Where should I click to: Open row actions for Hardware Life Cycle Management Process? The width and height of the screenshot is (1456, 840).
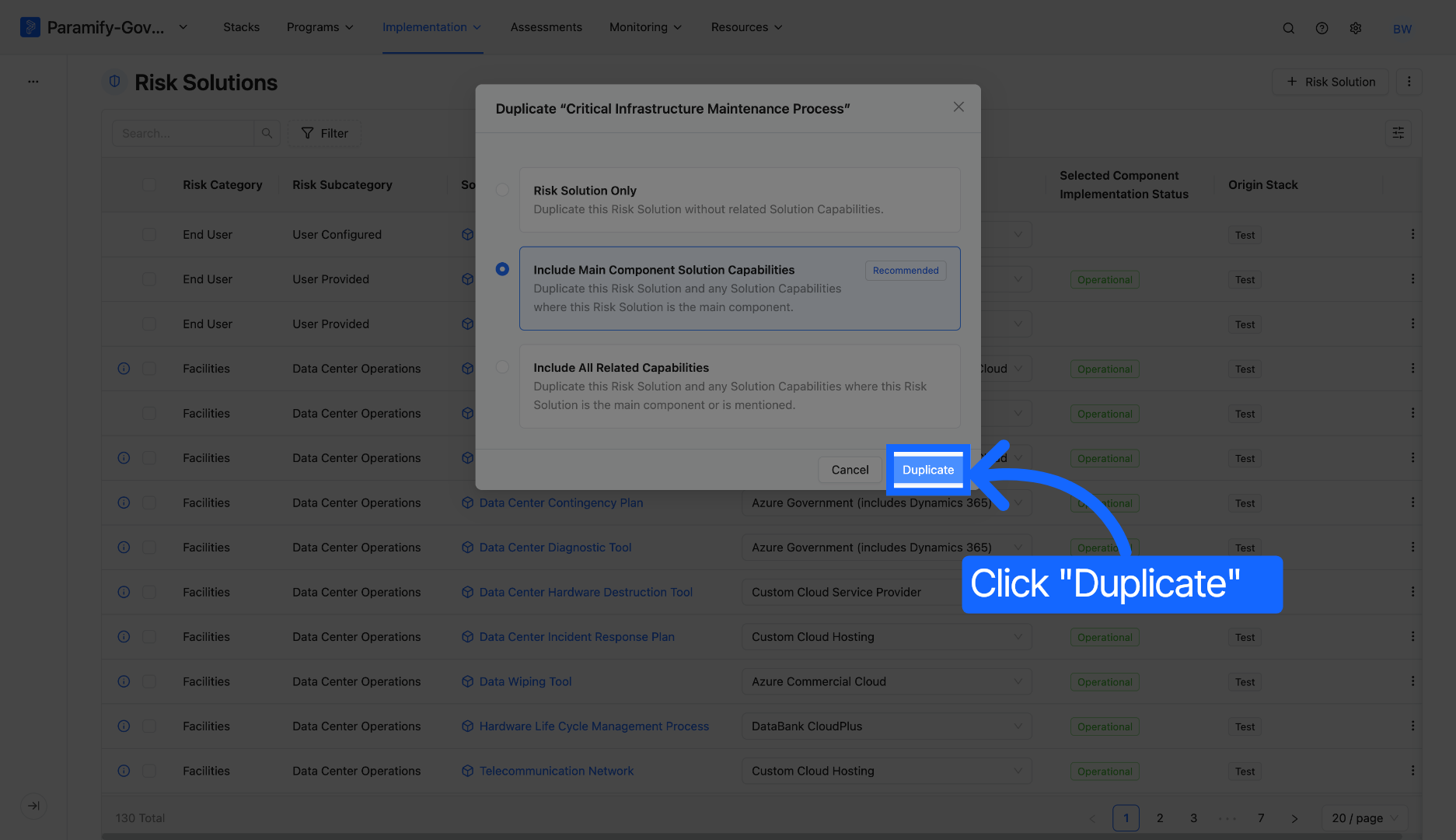click(x=1412, y=726)
